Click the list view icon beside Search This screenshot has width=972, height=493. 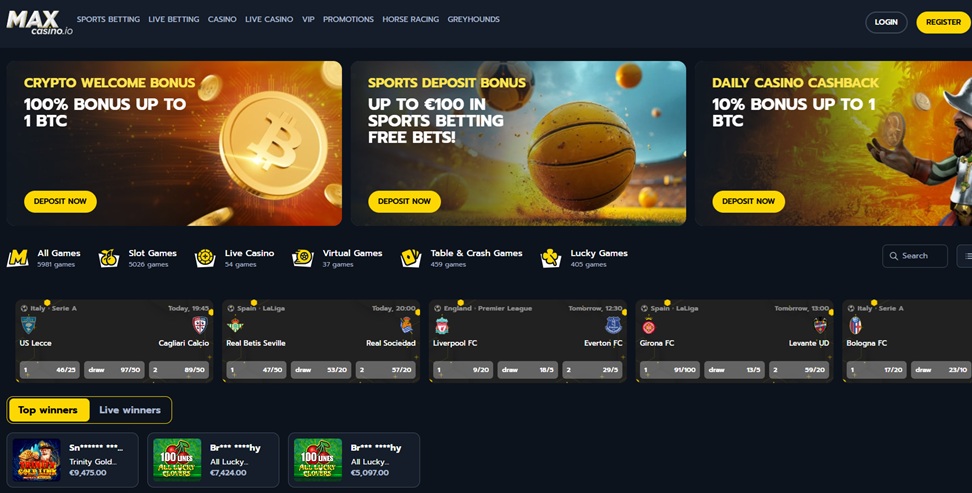coord(965,255)
